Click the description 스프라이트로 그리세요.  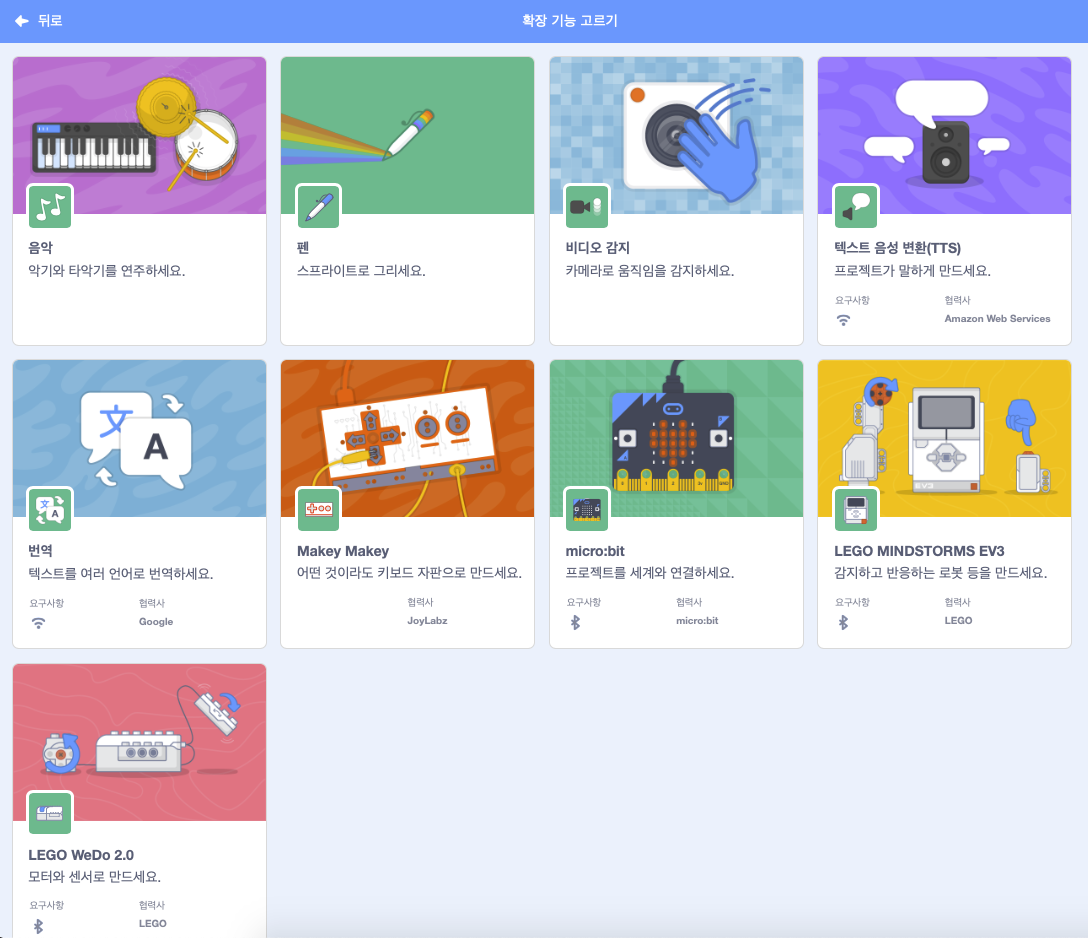coord(361,271)
